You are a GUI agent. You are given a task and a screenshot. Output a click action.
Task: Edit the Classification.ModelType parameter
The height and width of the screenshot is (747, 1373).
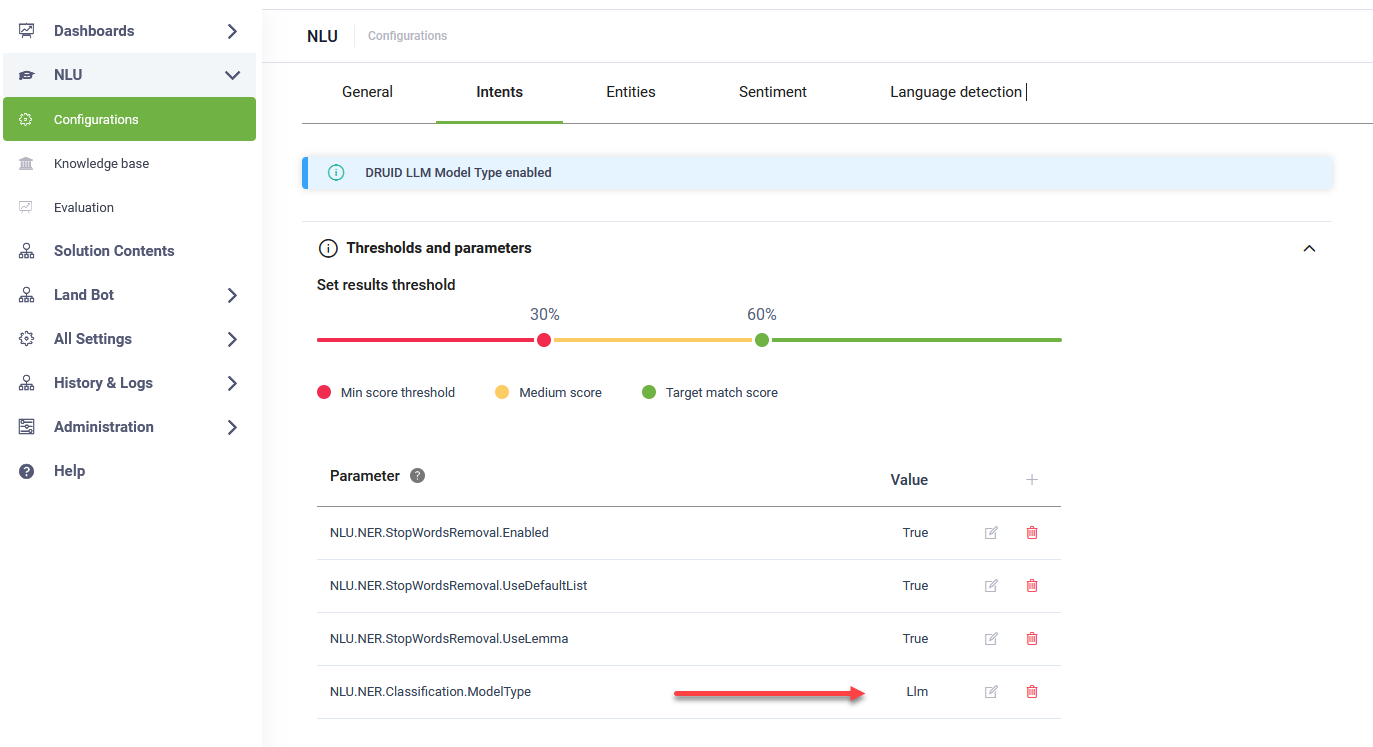tap(991, 692)
